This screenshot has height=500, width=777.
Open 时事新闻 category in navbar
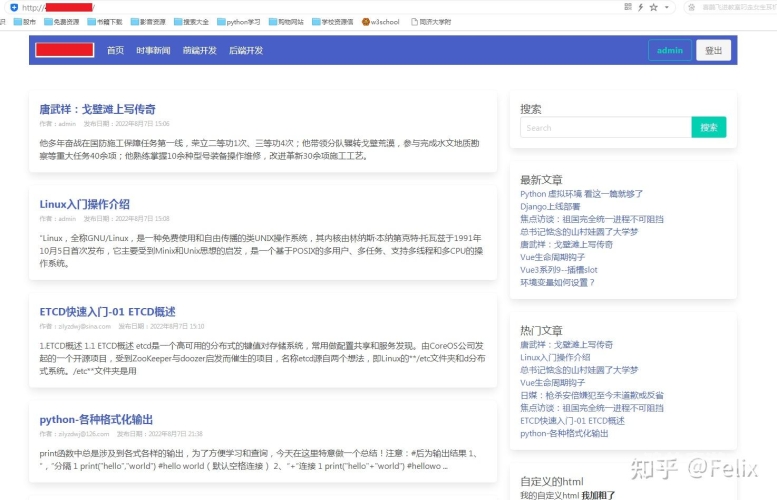pos(153,51)
